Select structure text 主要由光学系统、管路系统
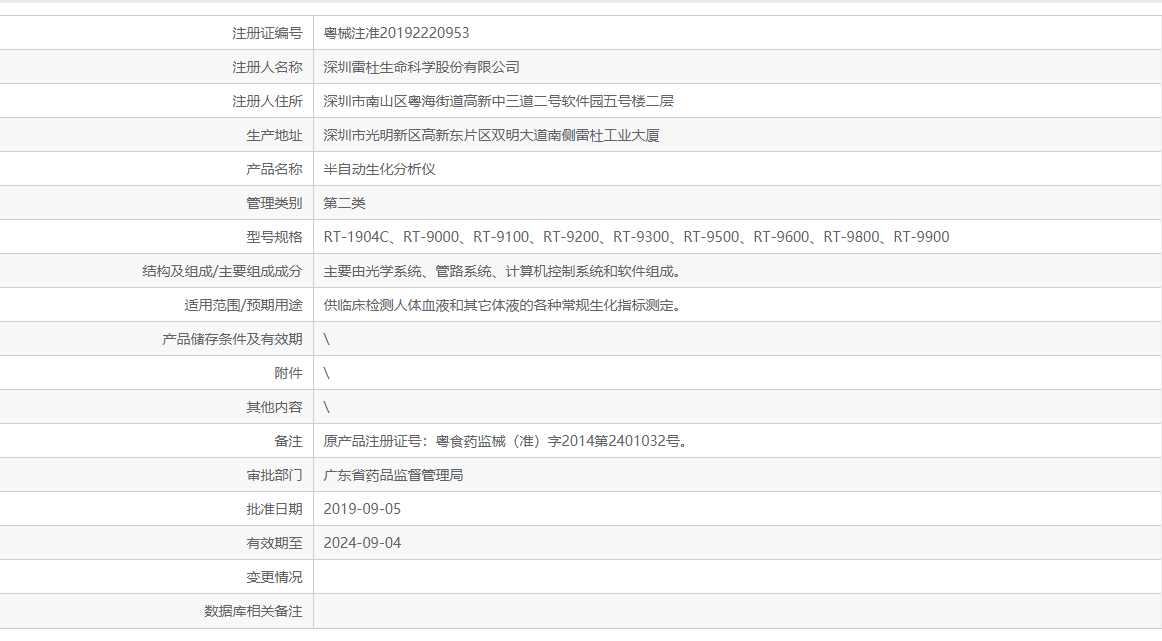This screenshot has width=1162, height=641. tap(502, 271)
